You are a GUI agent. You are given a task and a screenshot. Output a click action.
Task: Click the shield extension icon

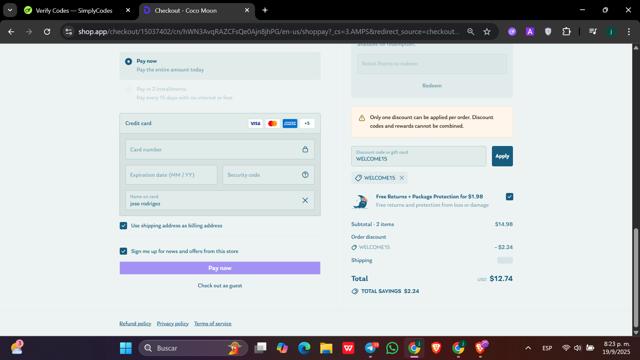[548, 31]
